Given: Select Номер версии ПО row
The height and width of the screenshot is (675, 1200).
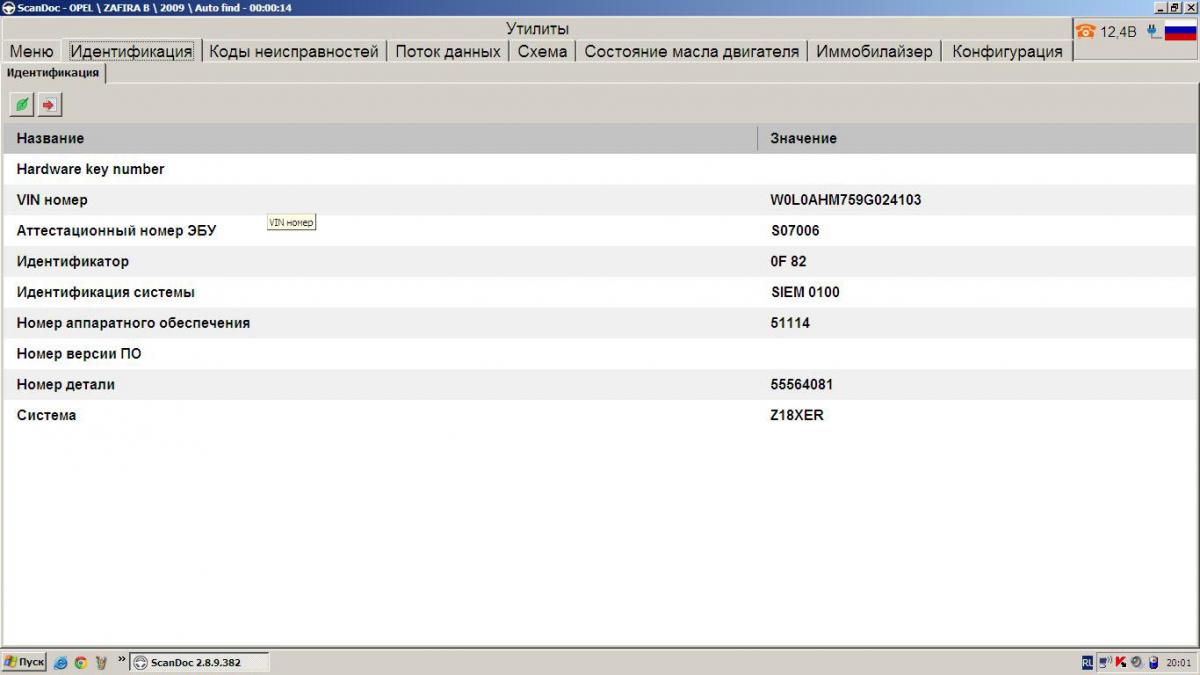Looking at the screenshot, I should (599, 354).
